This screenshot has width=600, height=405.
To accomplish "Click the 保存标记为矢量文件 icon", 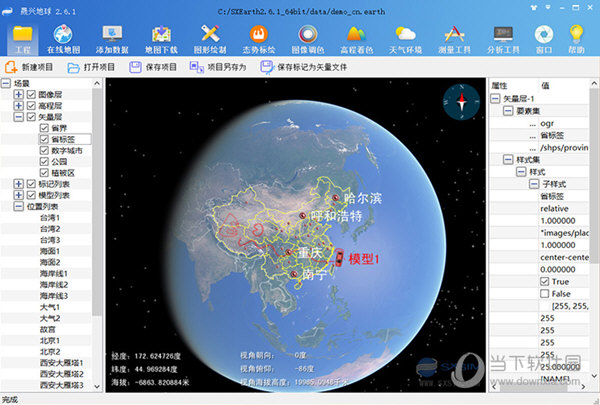I will click(x=267, y=67).
